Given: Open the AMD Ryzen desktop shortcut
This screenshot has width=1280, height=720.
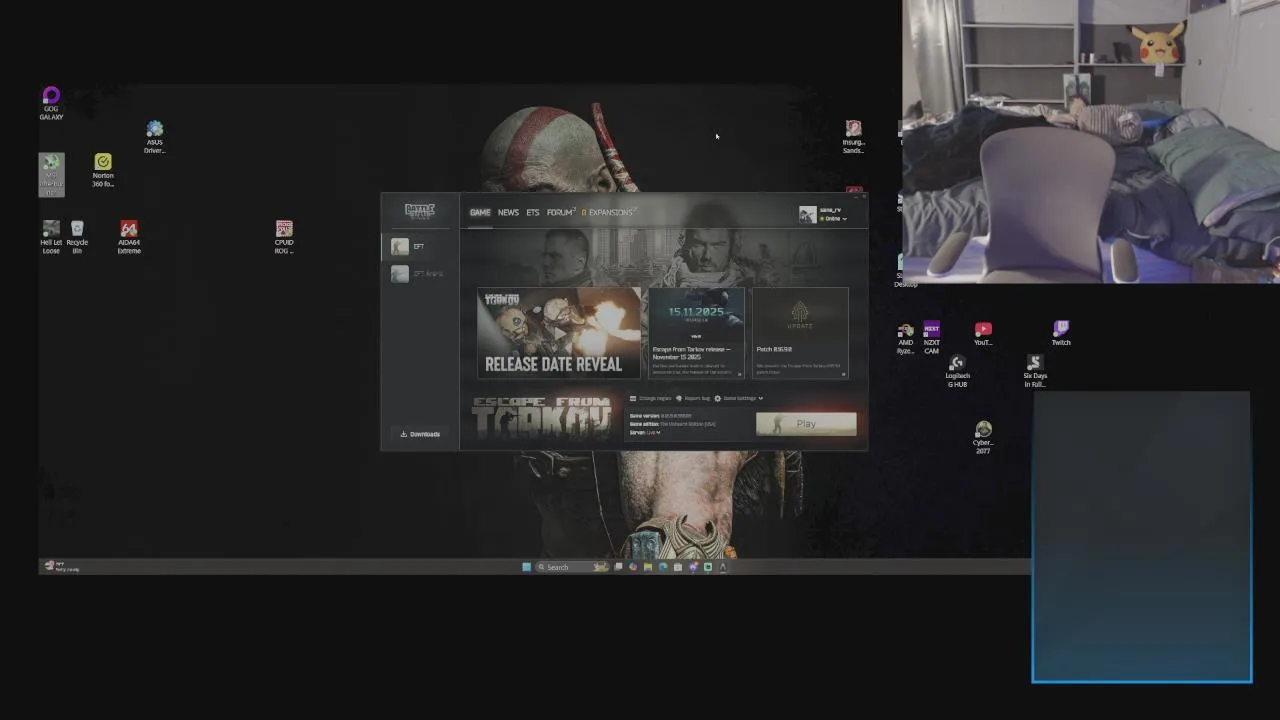Looking at the screenshot, I should pos(906,338).
